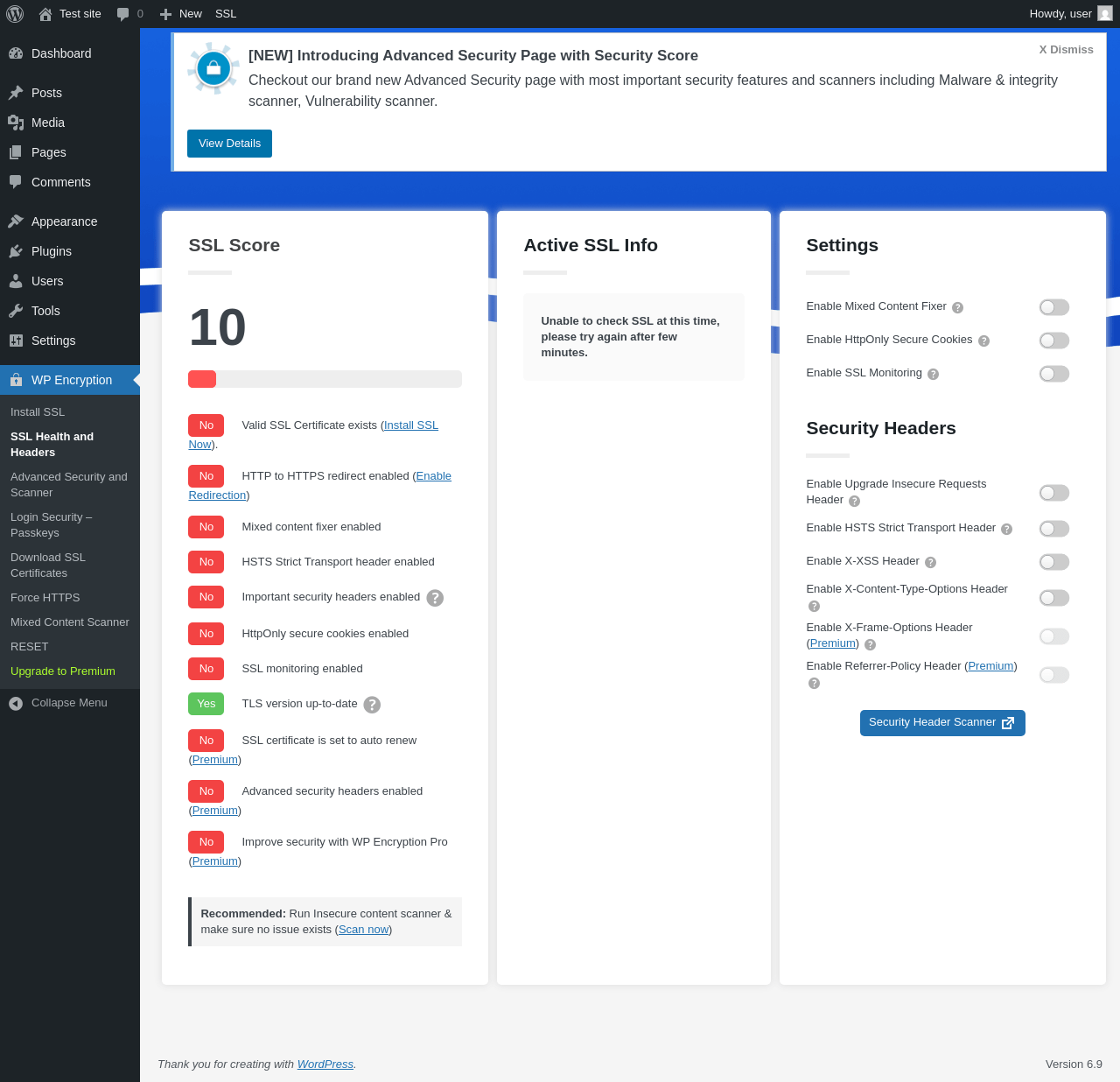Click the Test site home icon
1120x1082 pixels.
coord(45,14)
